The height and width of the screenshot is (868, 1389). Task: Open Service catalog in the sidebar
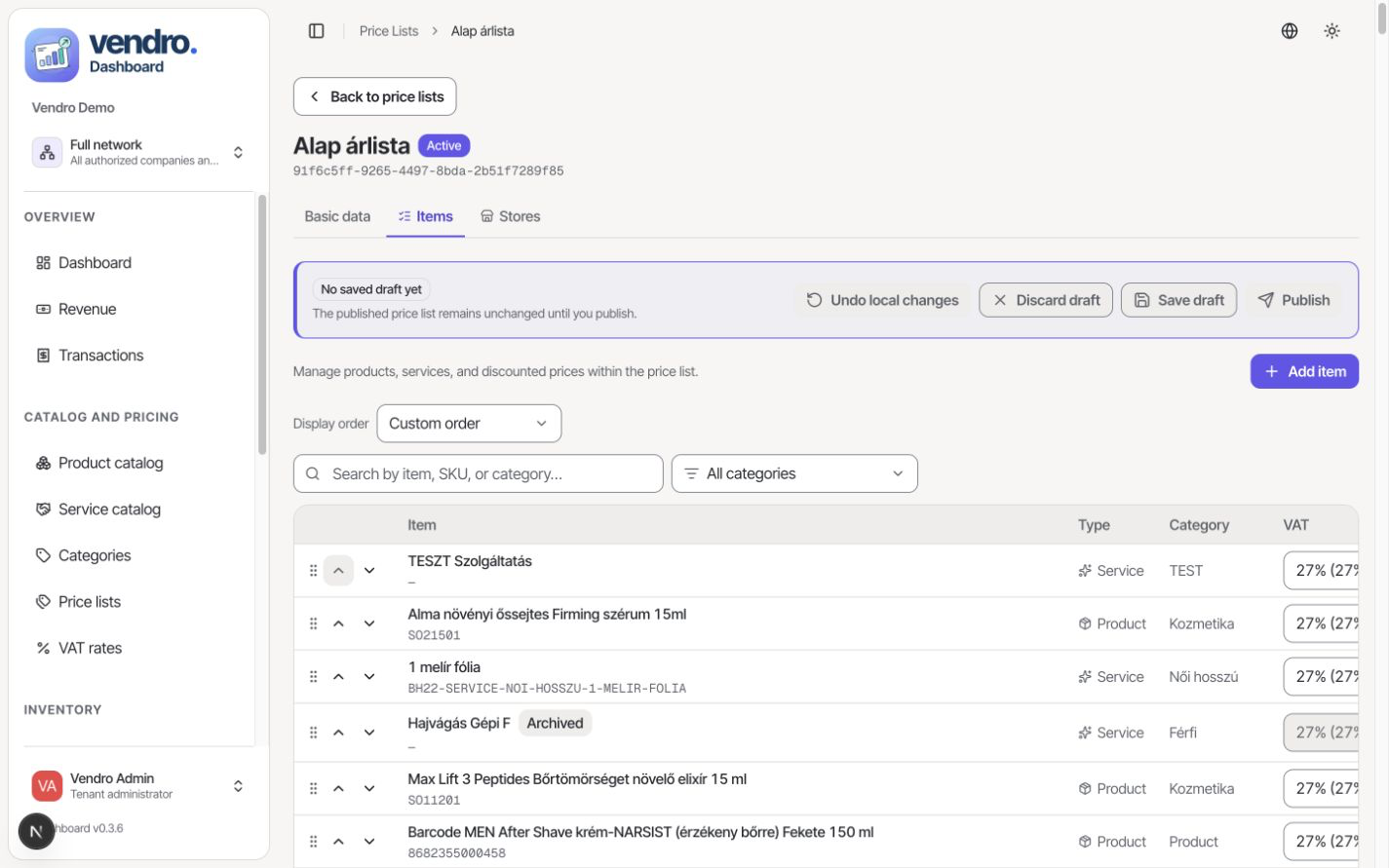(x=137, y=509)
